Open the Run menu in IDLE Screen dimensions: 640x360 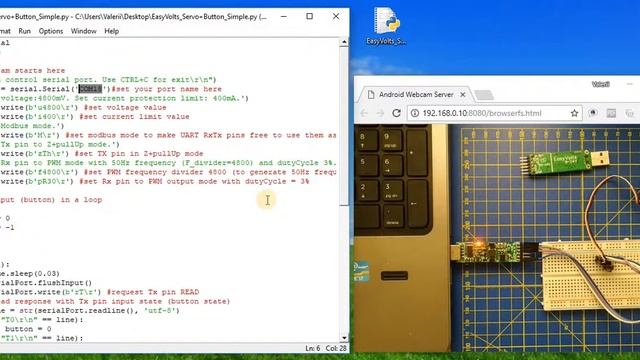(24, 31)
